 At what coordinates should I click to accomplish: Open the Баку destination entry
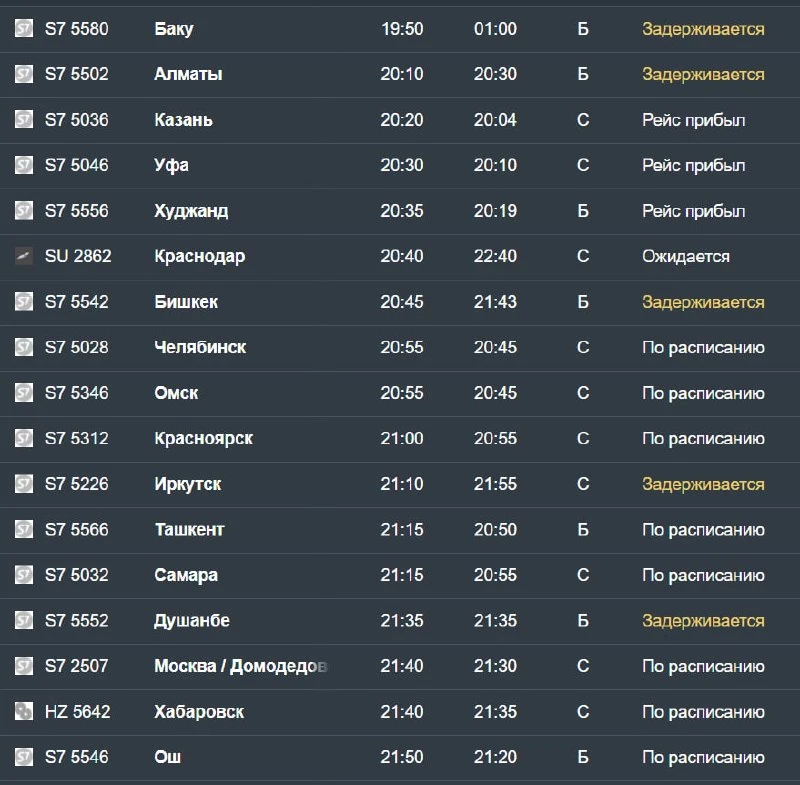tap(174, 29)
